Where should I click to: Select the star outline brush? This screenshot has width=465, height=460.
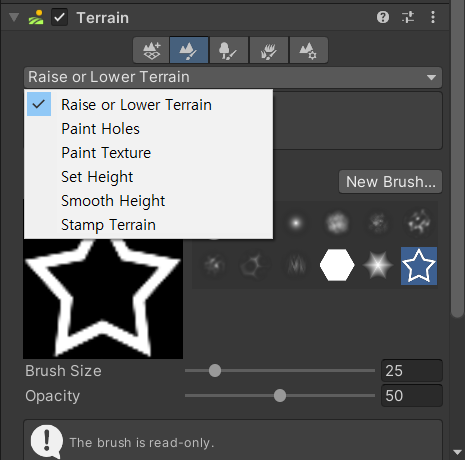(419, 266)
